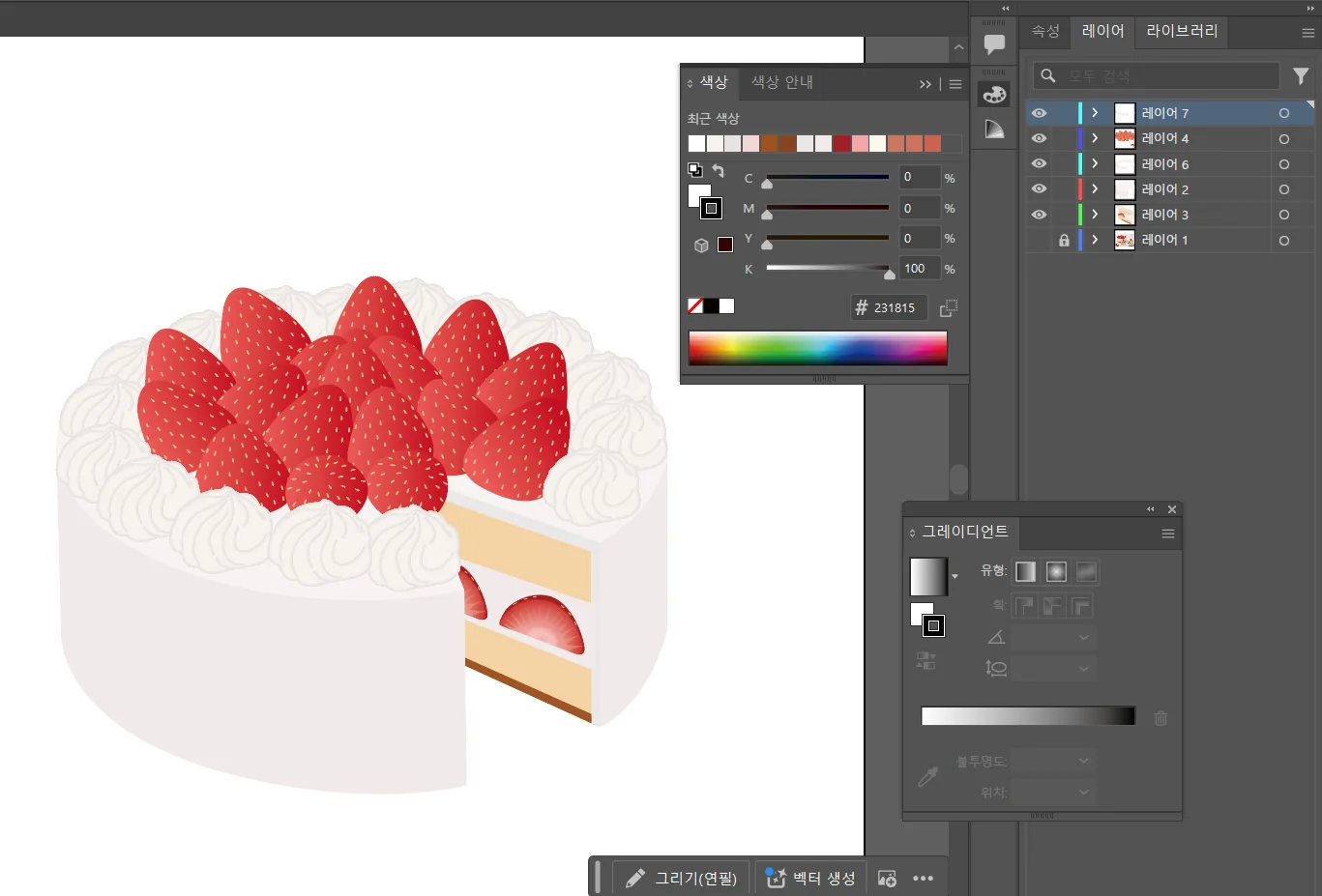Swap fill and stroke in Color panel
This screenshot has height=896, width=1322.
point(719,171)
